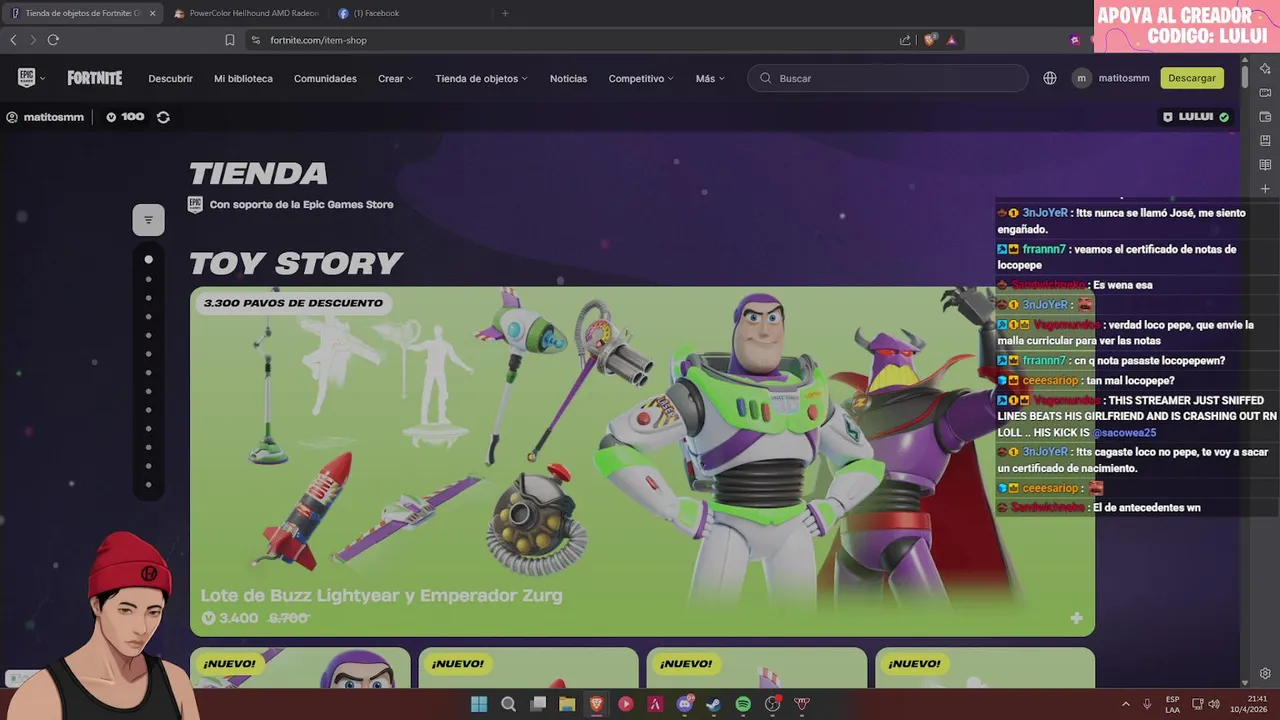Viewport: 1280px width, 720px height.
Task: Open a new browser tab
Action: [505, 13]
